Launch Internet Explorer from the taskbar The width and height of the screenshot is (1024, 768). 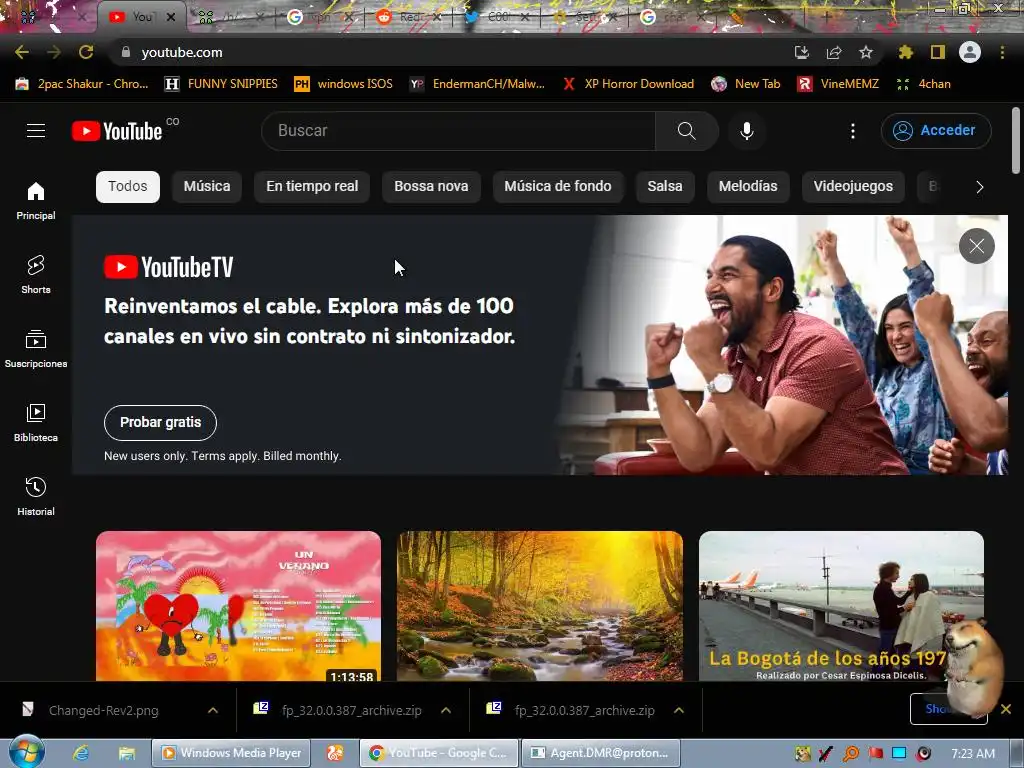(81, 753)
